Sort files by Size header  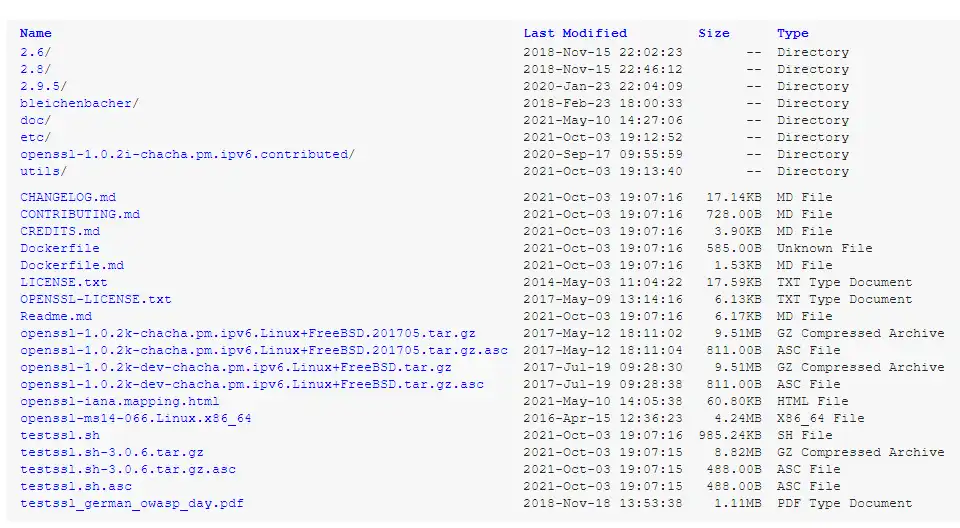pyautogui.click(x=714, y=33)
